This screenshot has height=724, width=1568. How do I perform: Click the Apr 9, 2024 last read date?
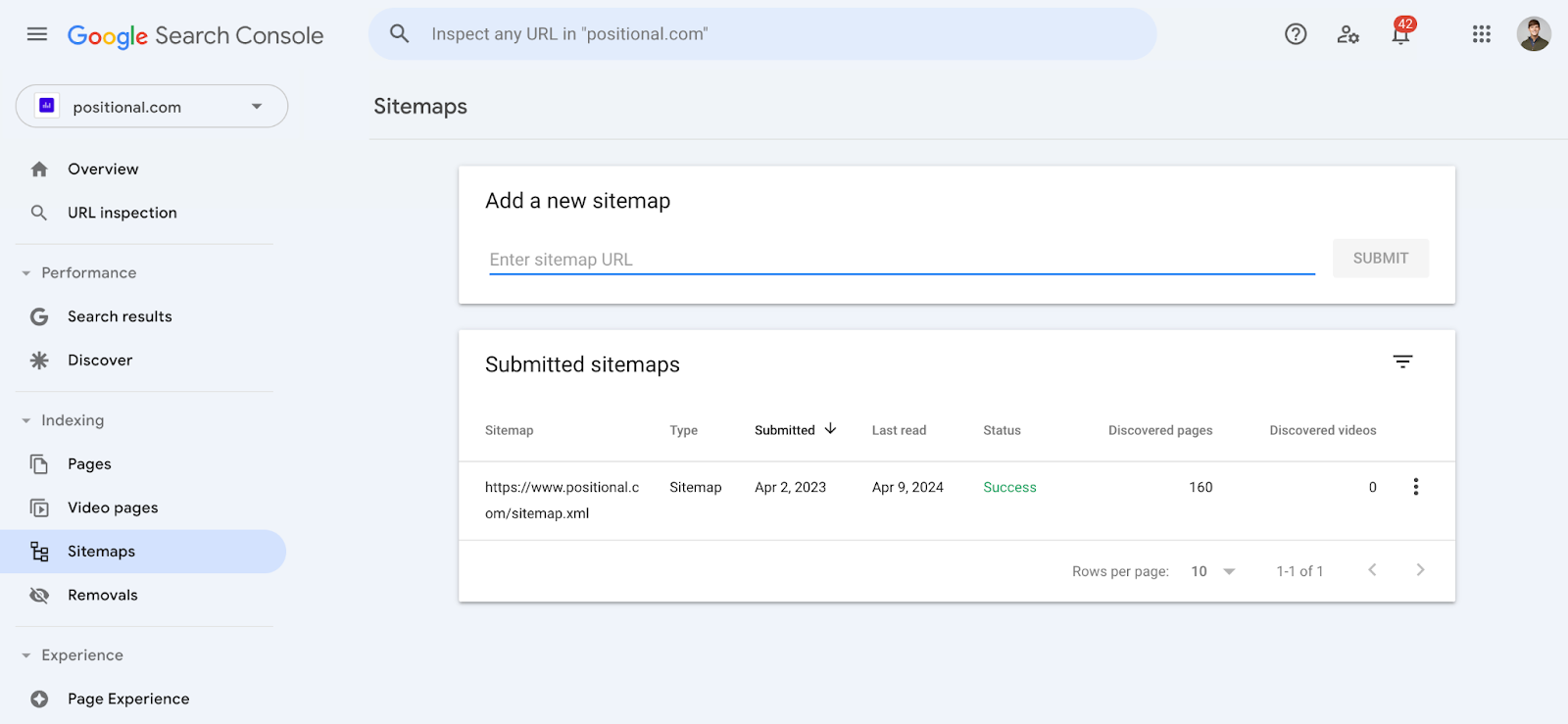pyautogui.click(x=907, y=487)
